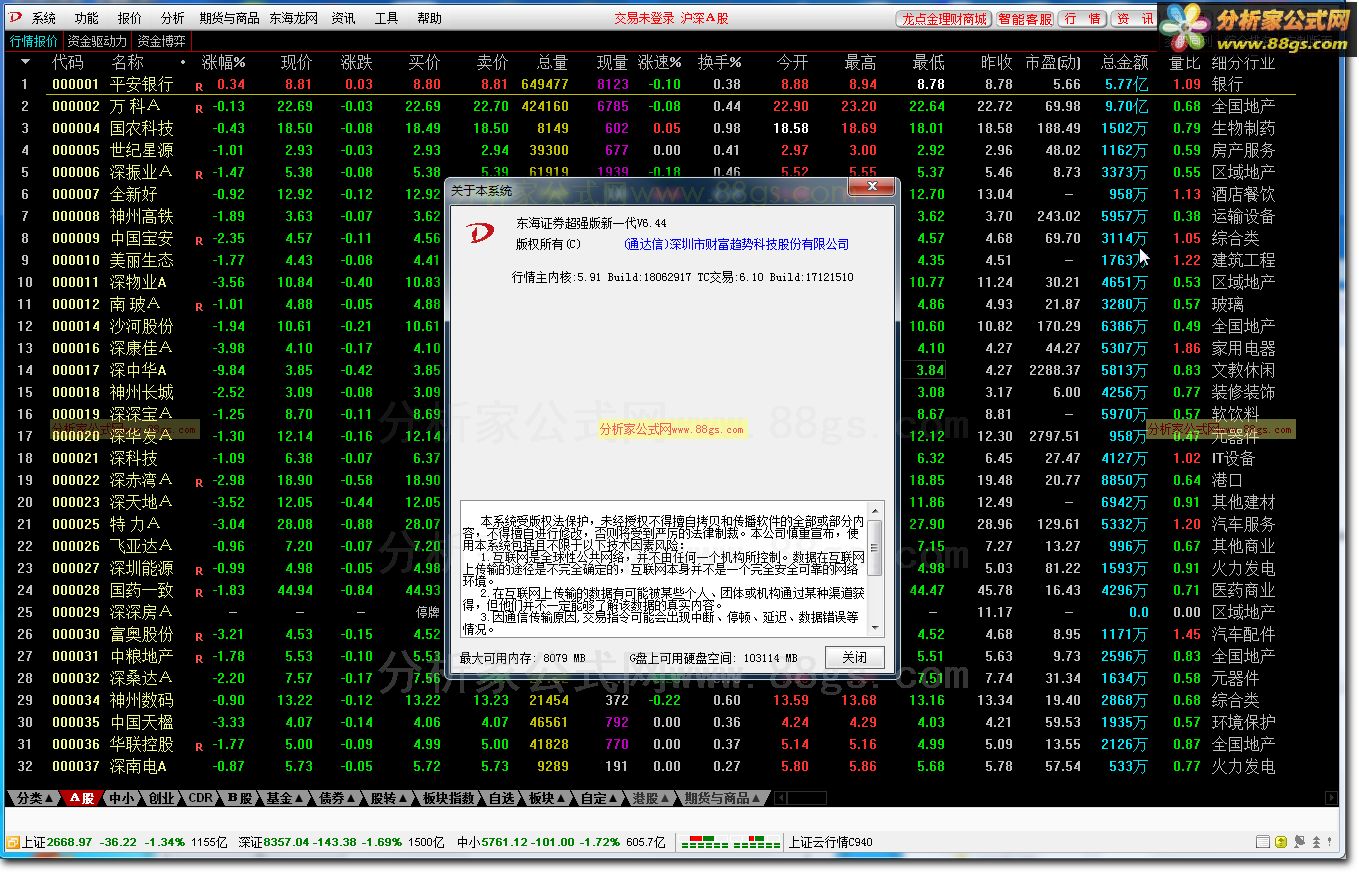Click the horizontal scrollbar right arrow

tap(1332, 798)
